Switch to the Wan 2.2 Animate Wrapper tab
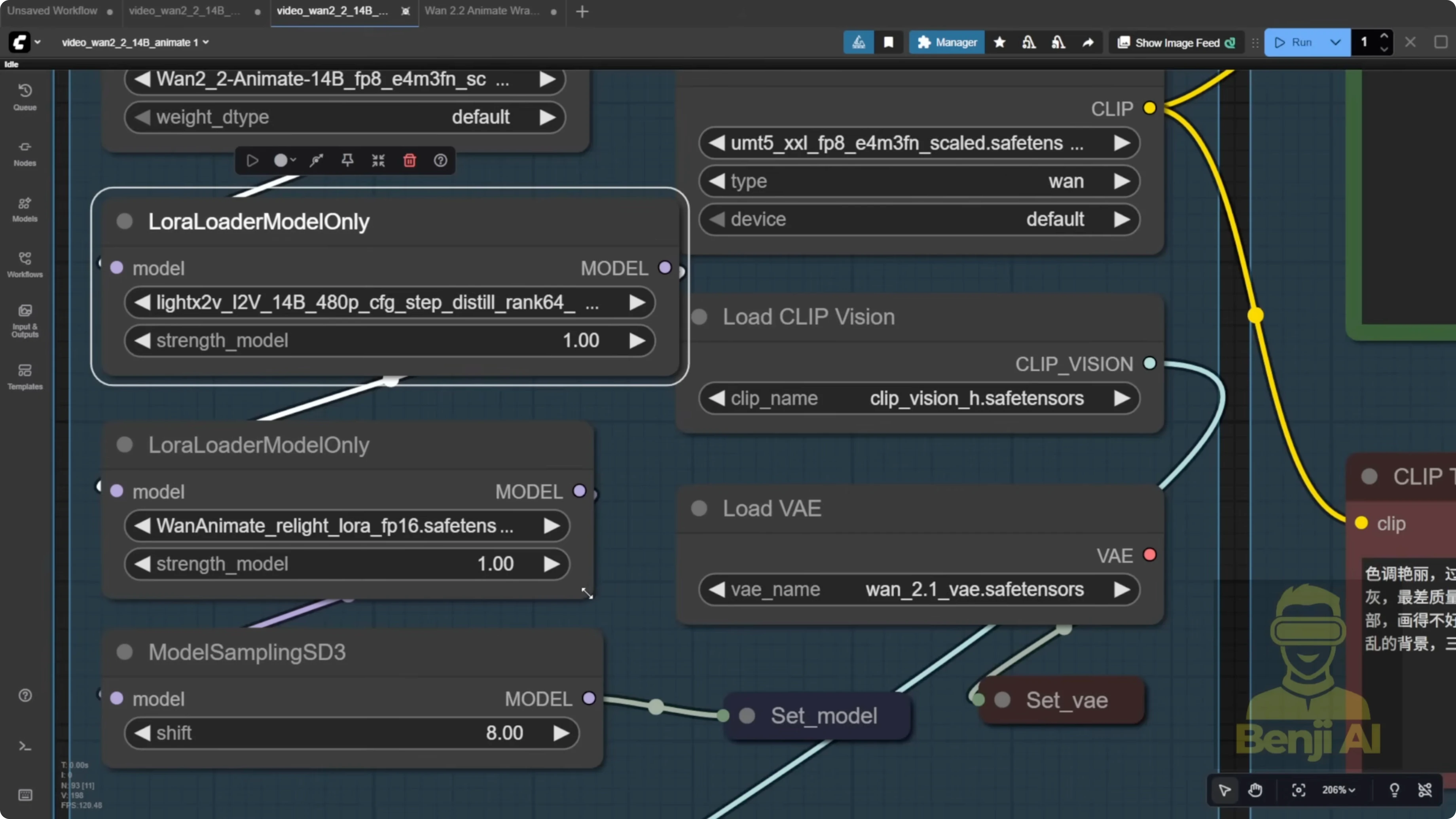Image resolution: width=1456 pixels, height=819 pixels. point(481,10)
